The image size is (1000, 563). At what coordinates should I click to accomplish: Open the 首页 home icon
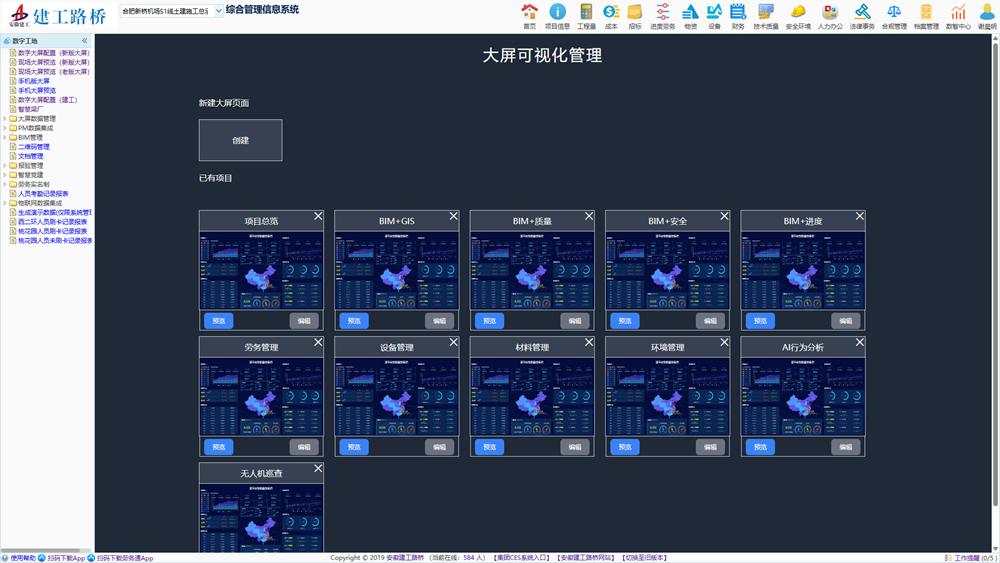coord(530,12)
